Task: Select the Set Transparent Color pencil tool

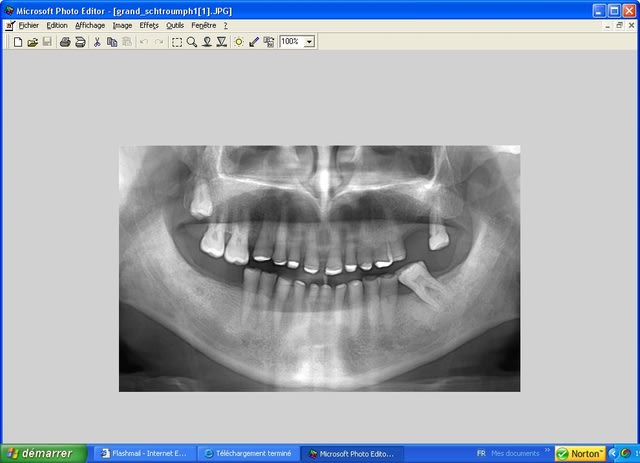Action: 254,42
